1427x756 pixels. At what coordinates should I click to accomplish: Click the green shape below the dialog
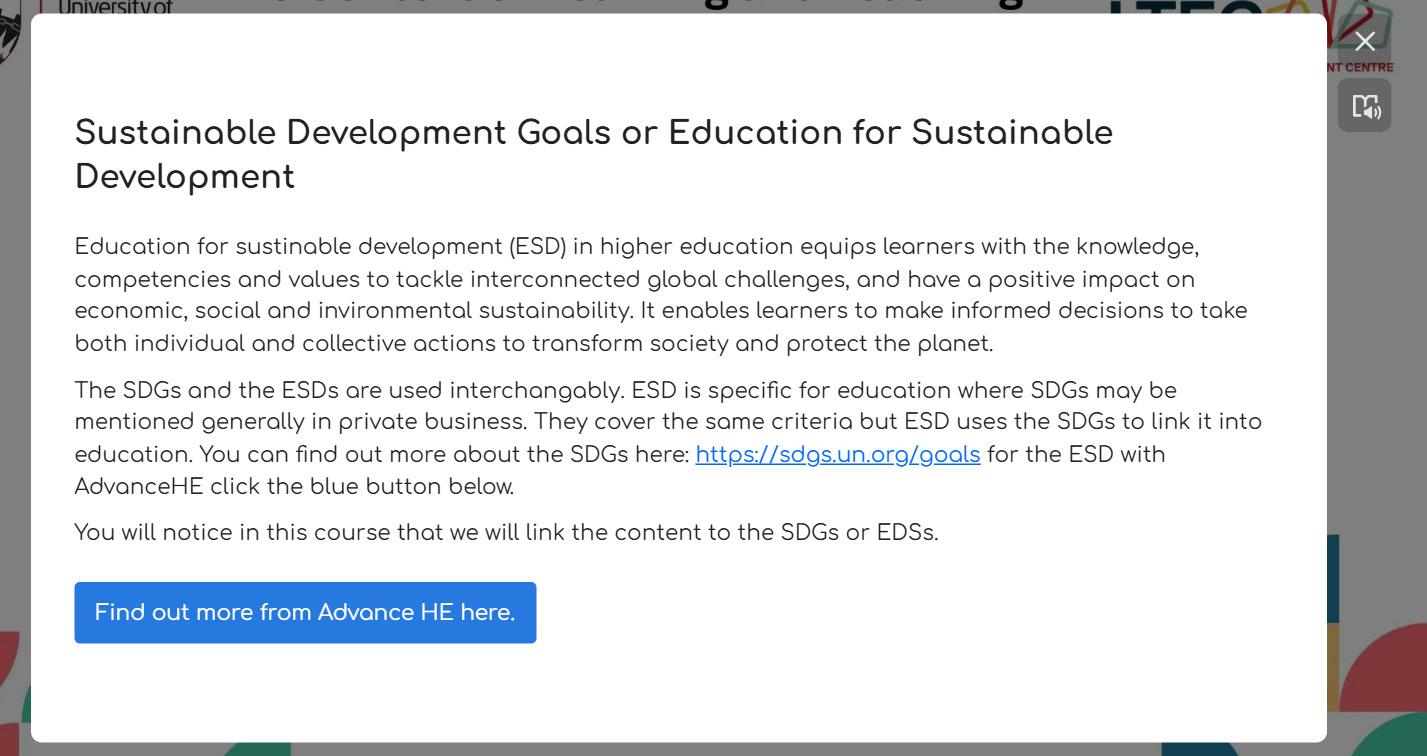click(255, 749)
